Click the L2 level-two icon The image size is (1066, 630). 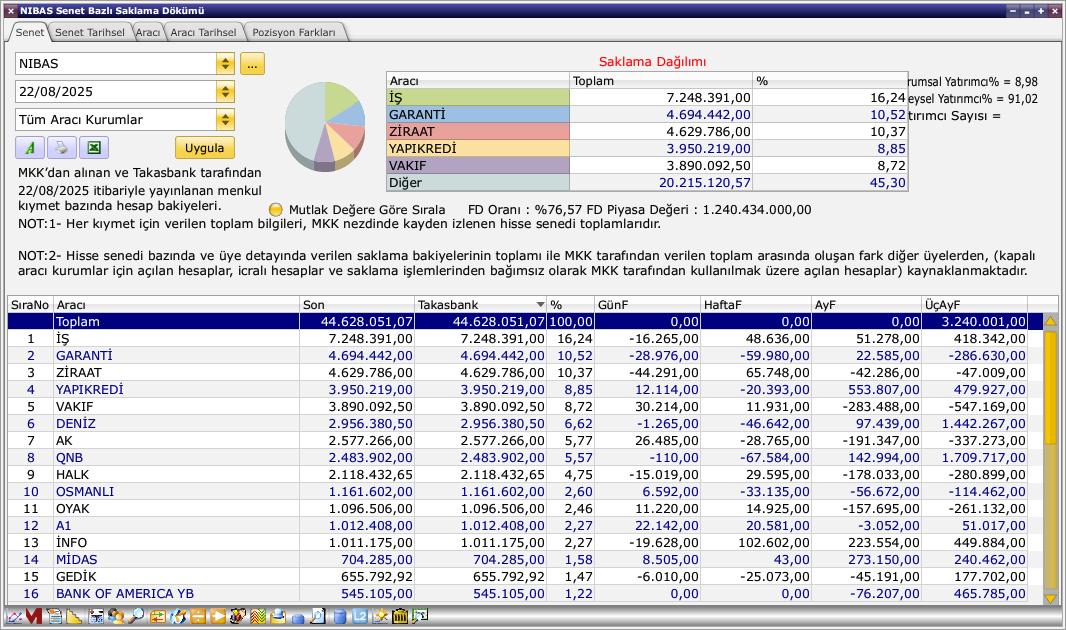click(x=360, y=616)
